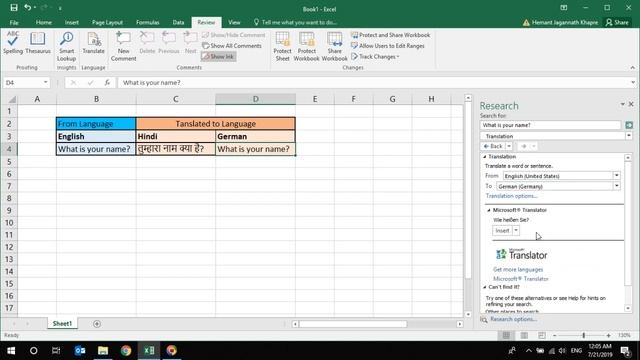
Task: Go to Next comment
Action: (190, 42)
